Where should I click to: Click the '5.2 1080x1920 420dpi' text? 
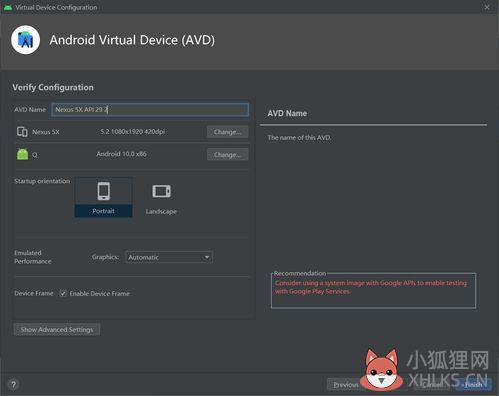(133, 132)
